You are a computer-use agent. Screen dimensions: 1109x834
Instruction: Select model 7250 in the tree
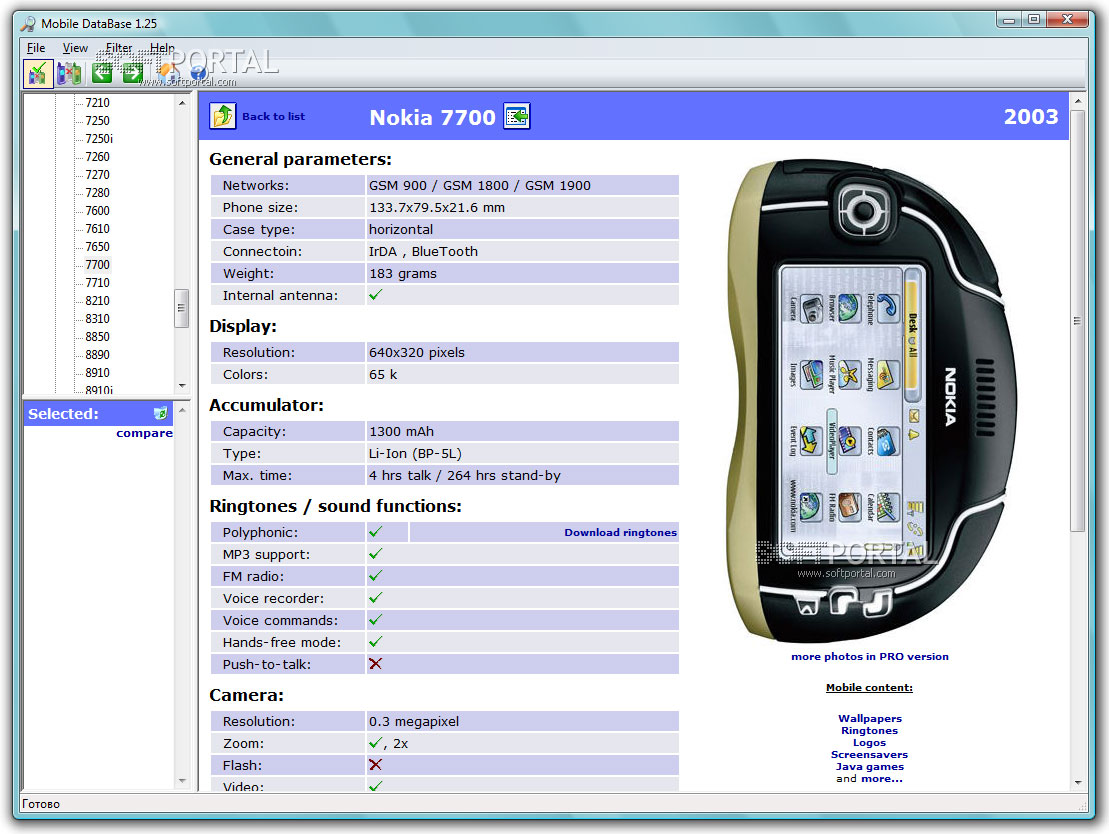point(98,120)
